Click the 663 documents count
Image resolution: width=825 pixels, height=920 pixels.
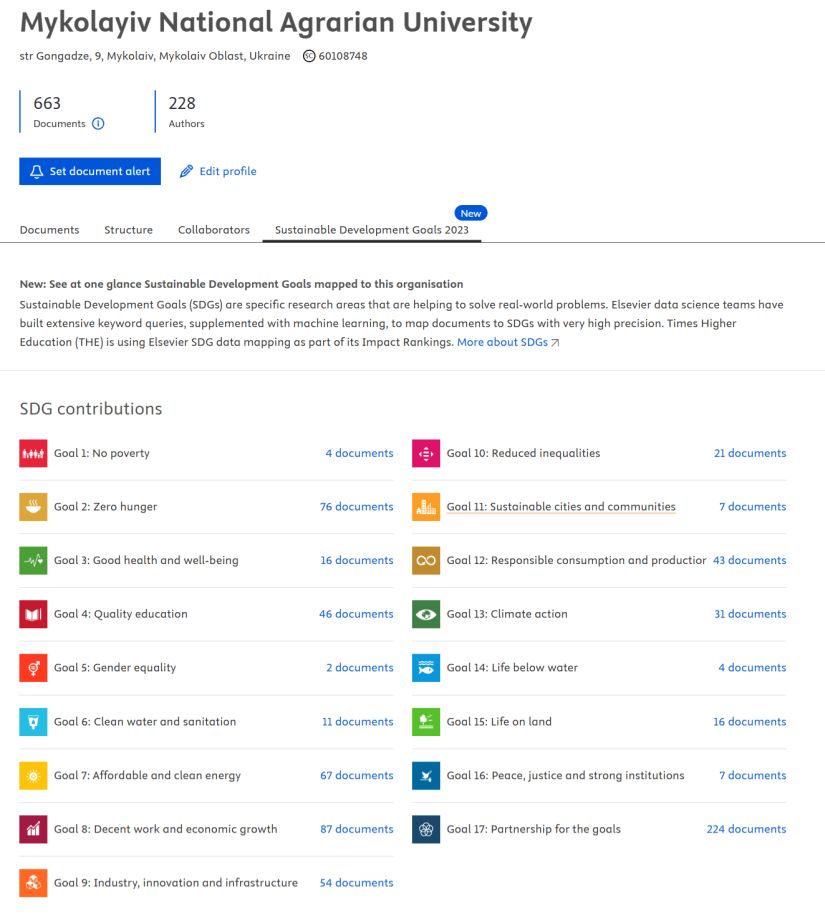[x=47, y=103]
